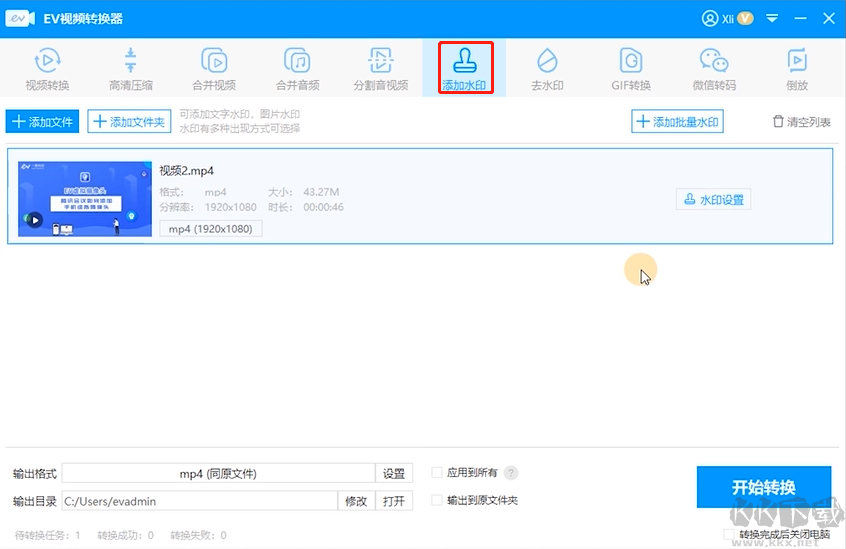Click the 43.27M file size value
846x549 pixels.
pos(321,192)
